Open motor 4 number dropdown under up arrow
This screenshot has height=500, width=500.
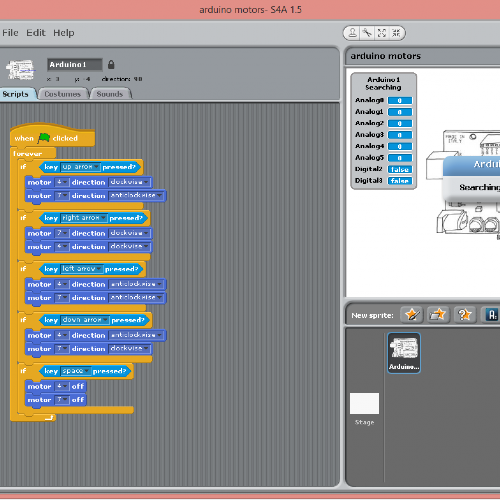62,182
